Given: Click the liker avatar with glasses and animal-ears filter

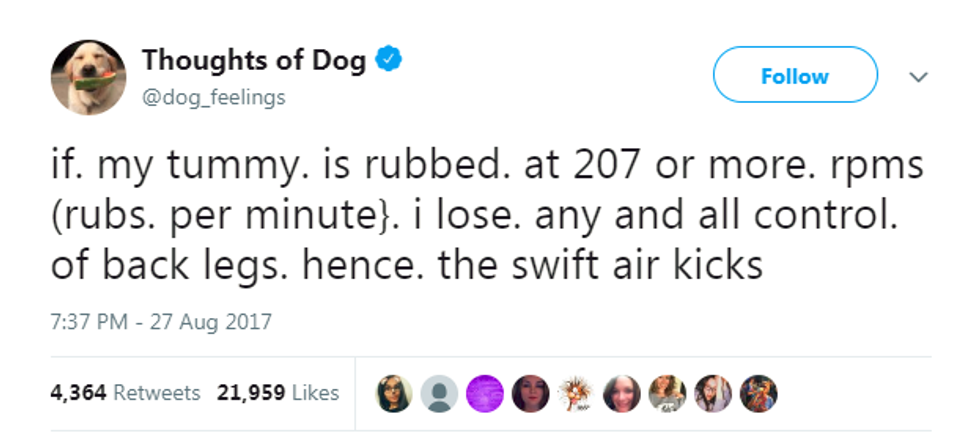Looking at the screenshot, I should pos(394,393).
